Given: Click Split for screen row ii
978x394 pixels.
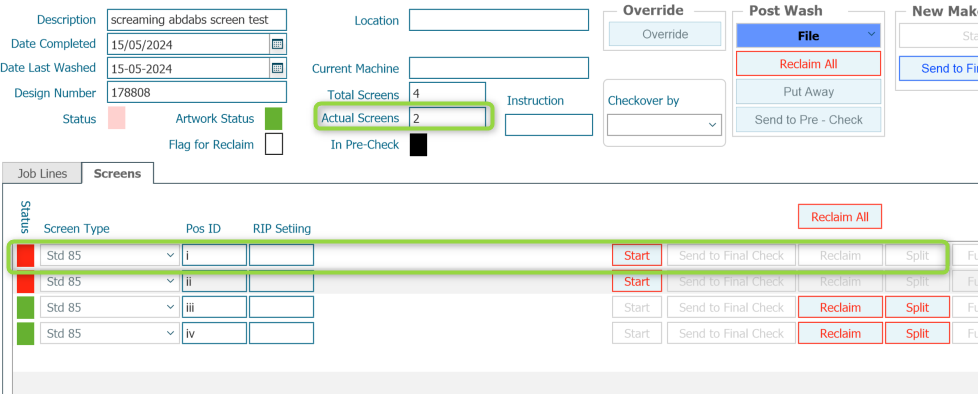Looking at the screenshot, I should [x=917, y=282].
